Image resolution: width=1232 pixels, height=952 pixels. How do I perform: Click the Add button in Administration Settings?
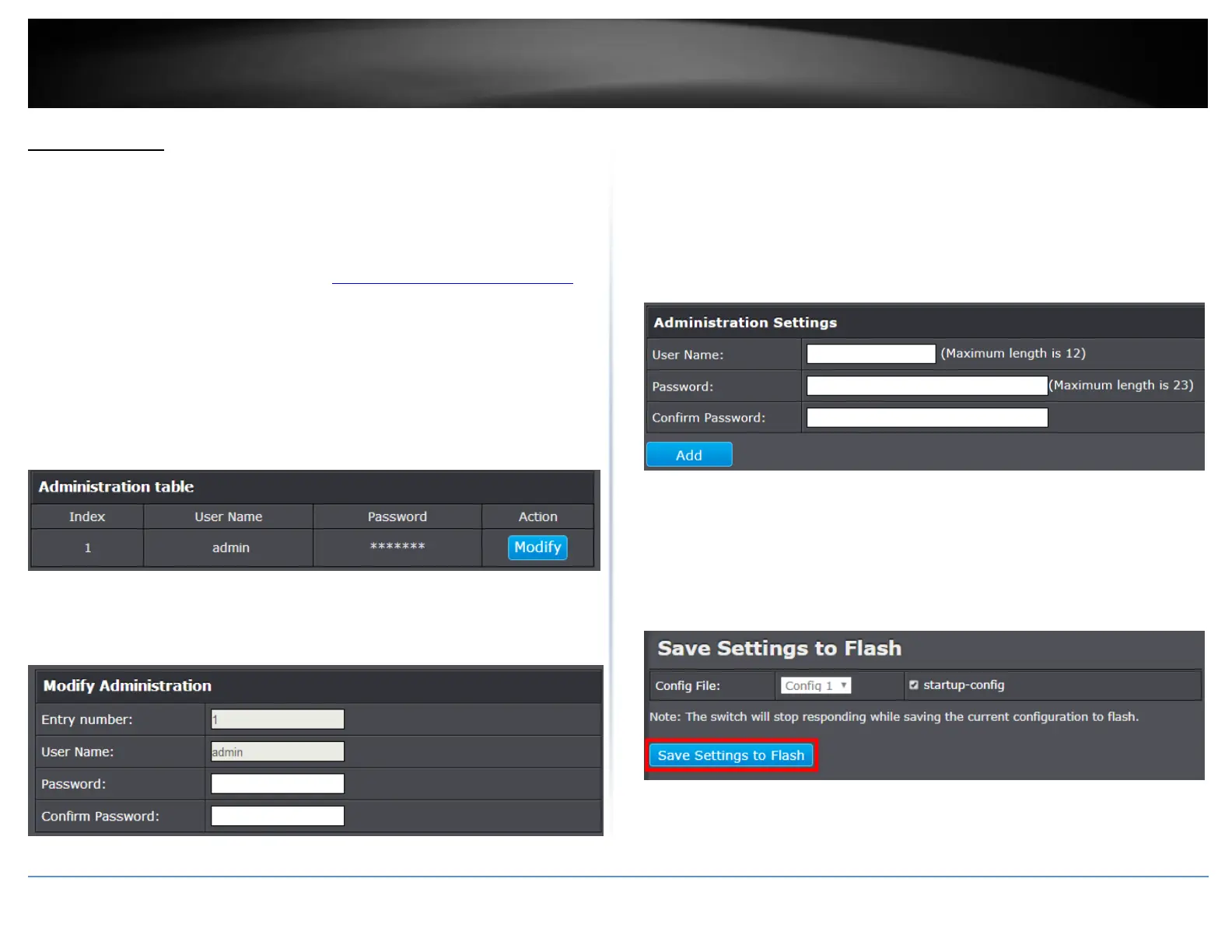(x=689, y=455)
